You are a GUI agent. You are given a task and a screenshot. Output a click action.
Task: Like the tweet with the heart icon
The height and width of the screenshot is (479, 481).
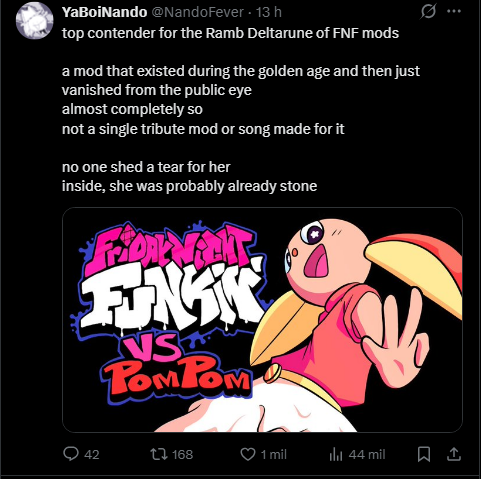point(248,454)
